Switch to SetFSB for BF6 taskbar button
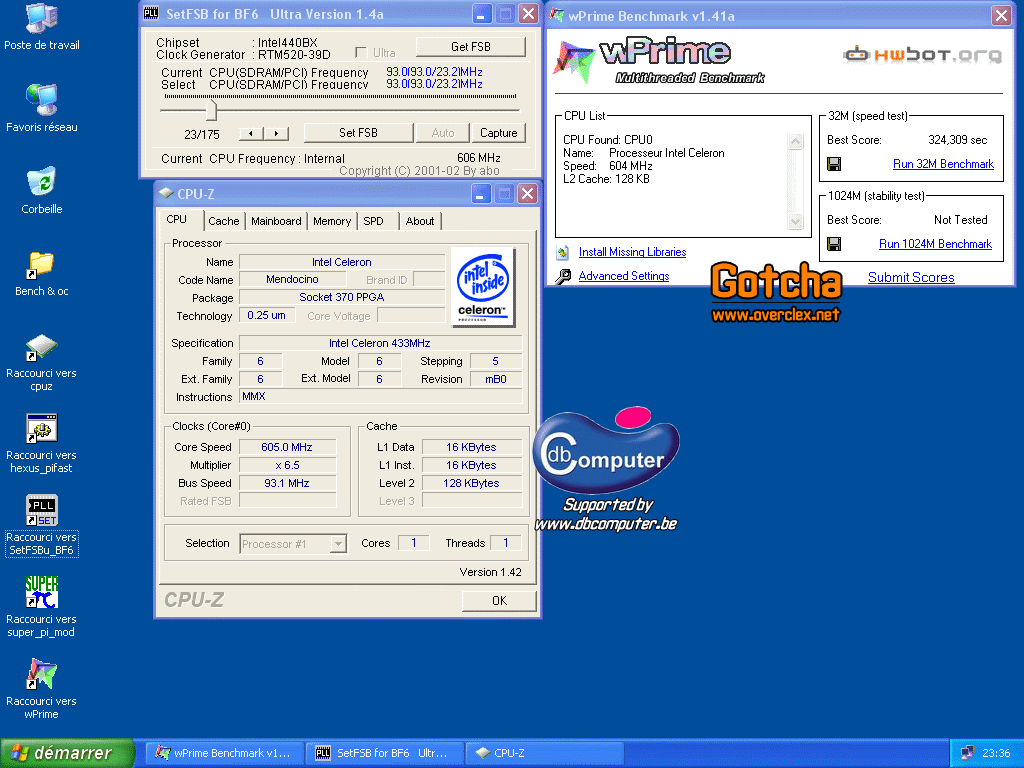 point(385,753)
